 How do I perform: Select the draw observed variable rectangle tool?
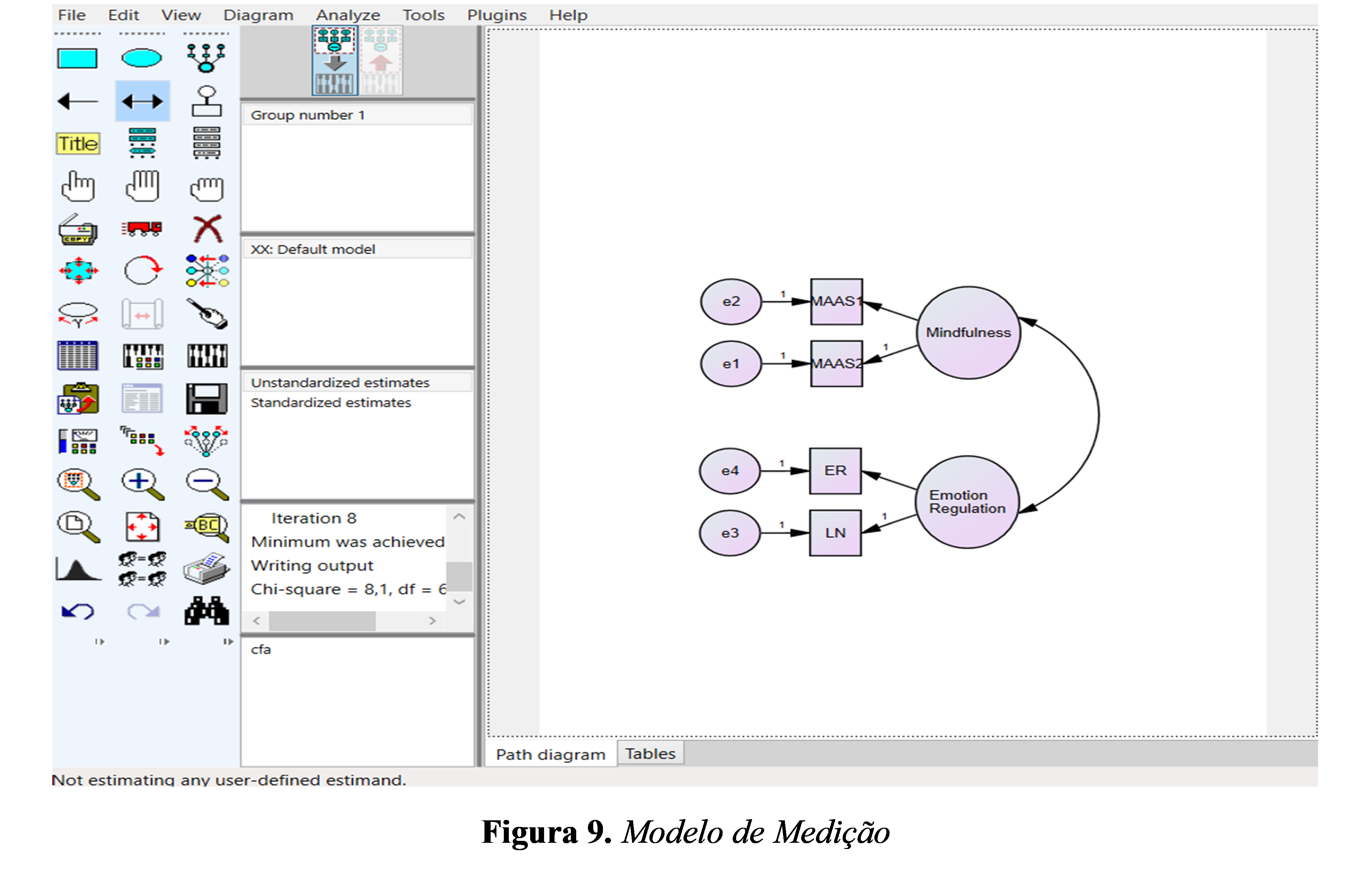coord(77,59)
